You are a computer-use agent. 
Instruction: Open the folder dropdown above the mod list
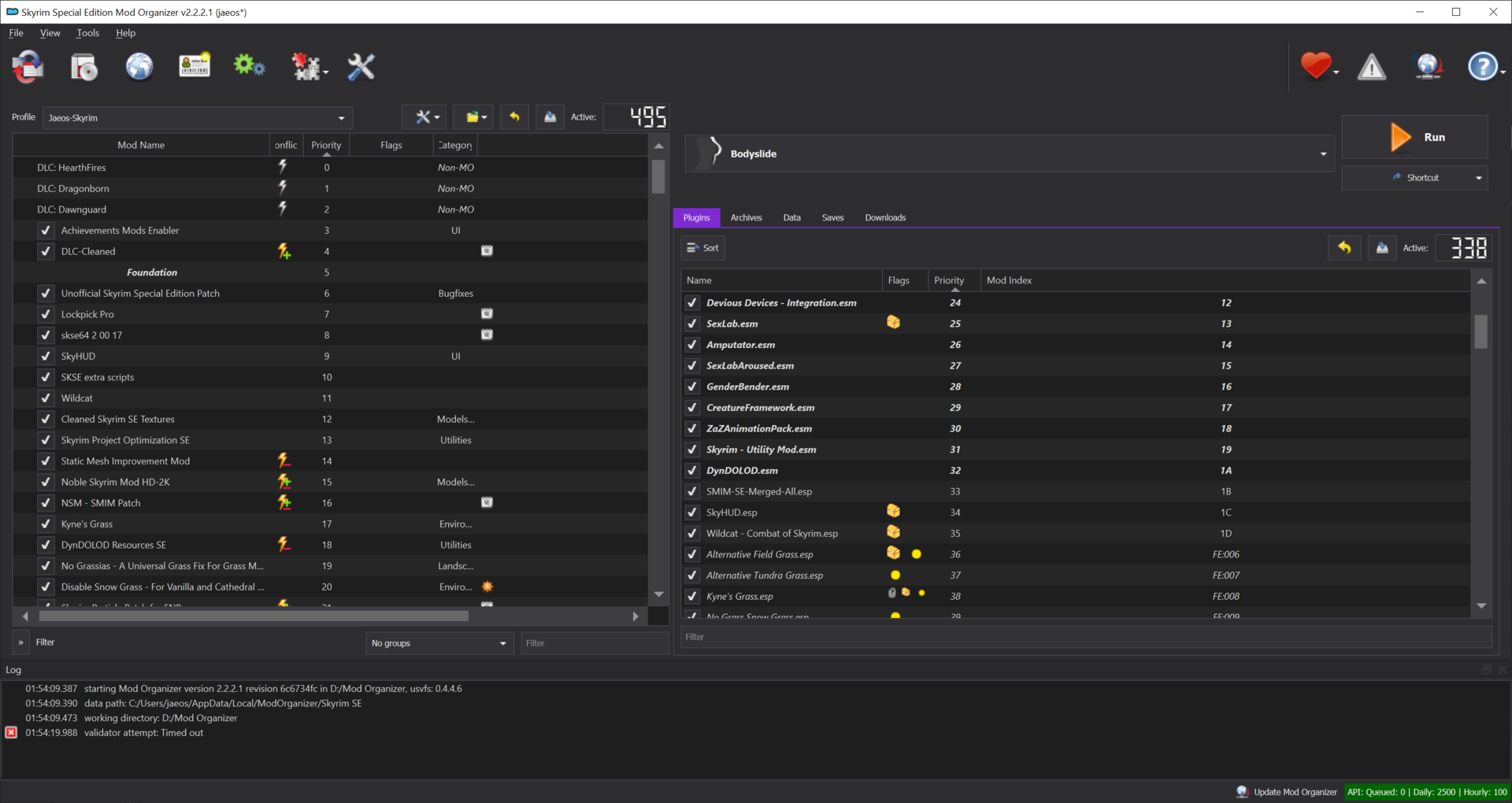pos(475,117)
